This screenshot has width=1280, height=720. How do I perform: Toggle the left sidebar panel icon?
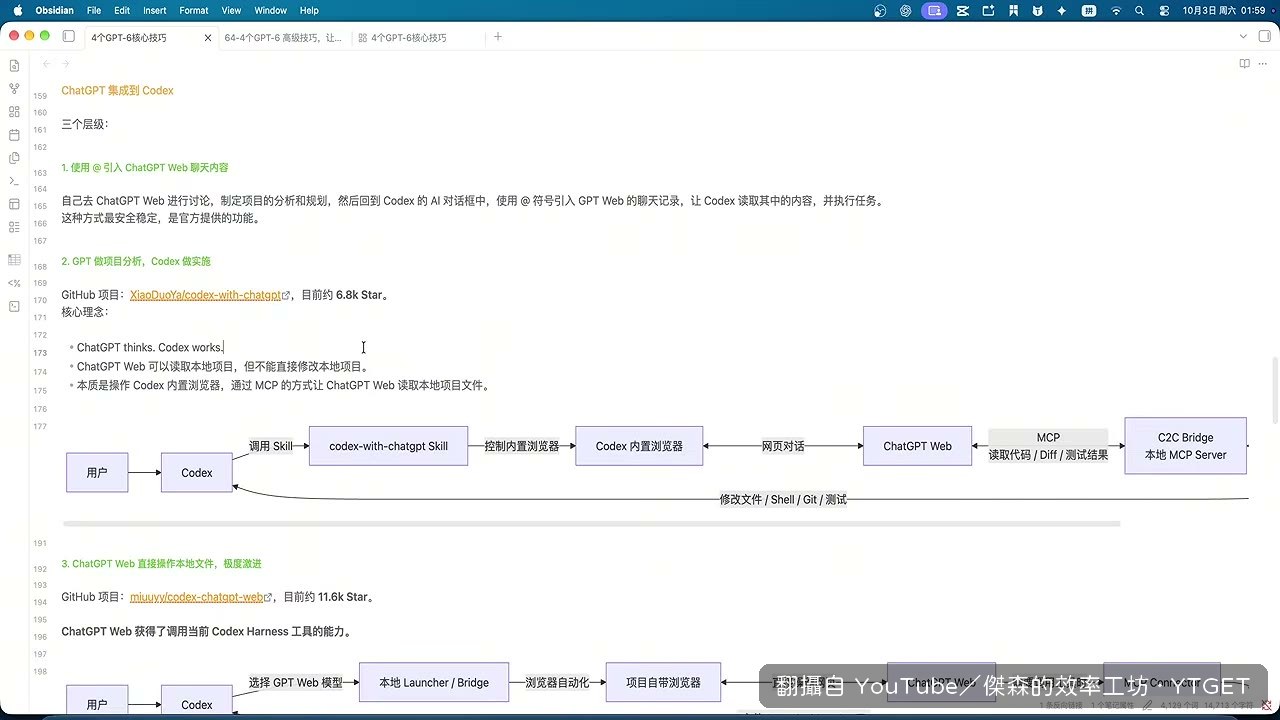click(x=68, y=37)
